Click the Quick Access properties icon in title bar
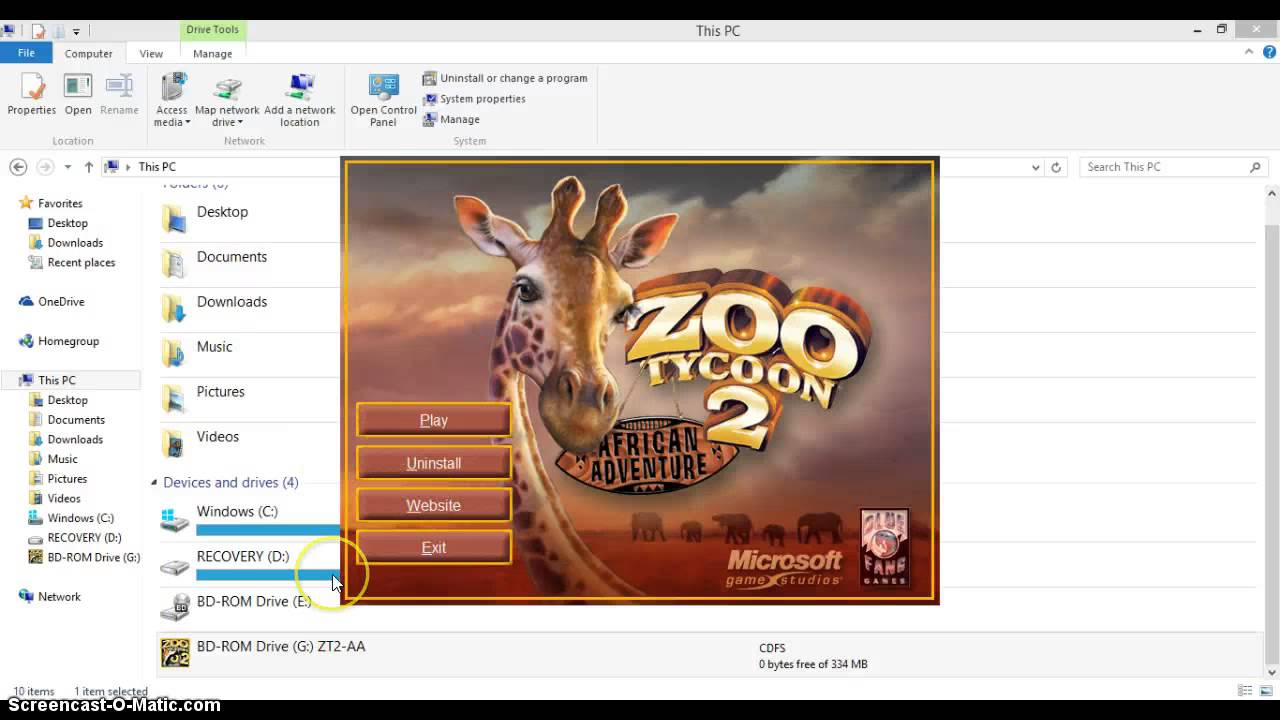 click(38, 31)
